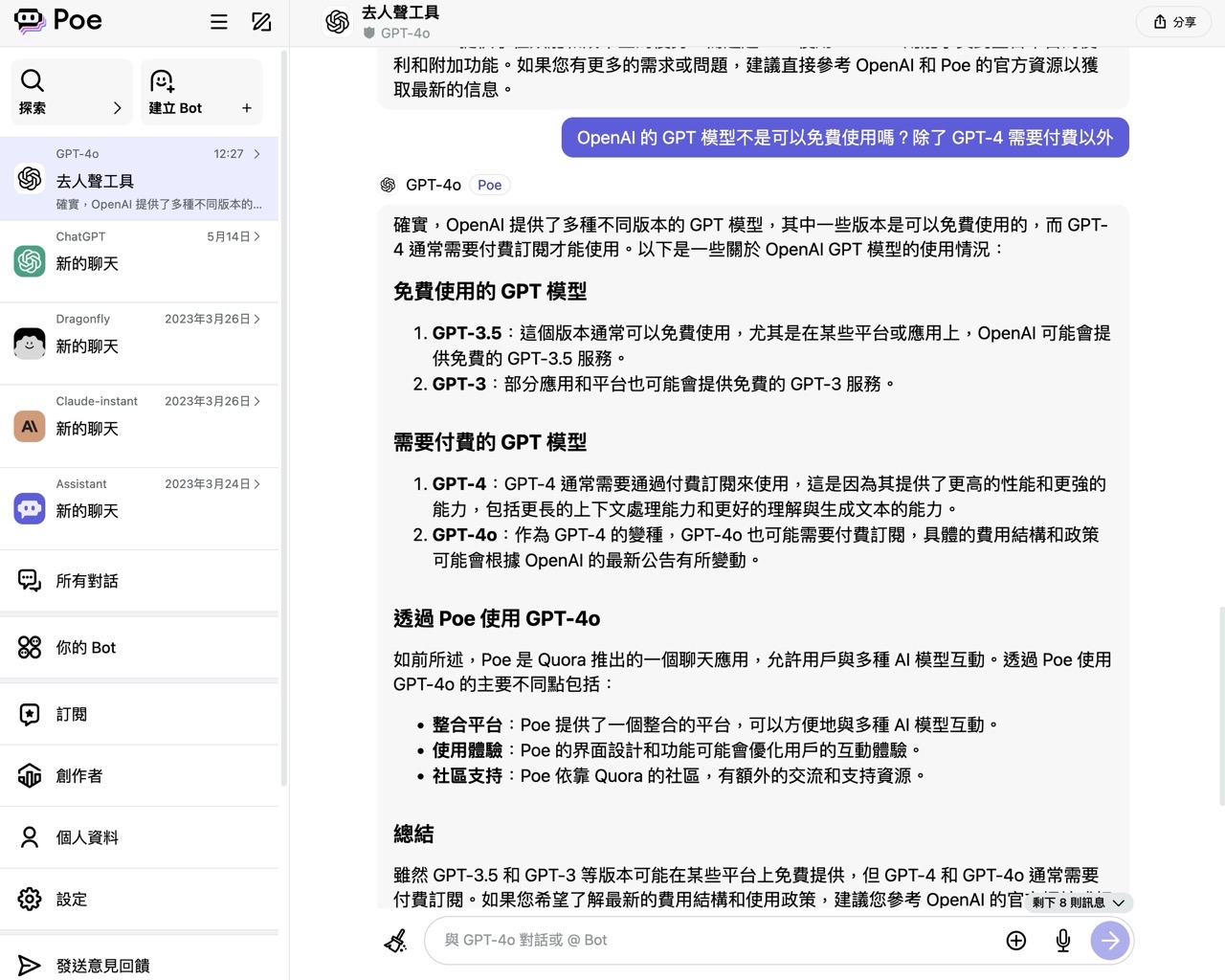Click the plus icon beside 建立 Bot
Viewport: 1225px width, 980px height.
pos(247,108)
